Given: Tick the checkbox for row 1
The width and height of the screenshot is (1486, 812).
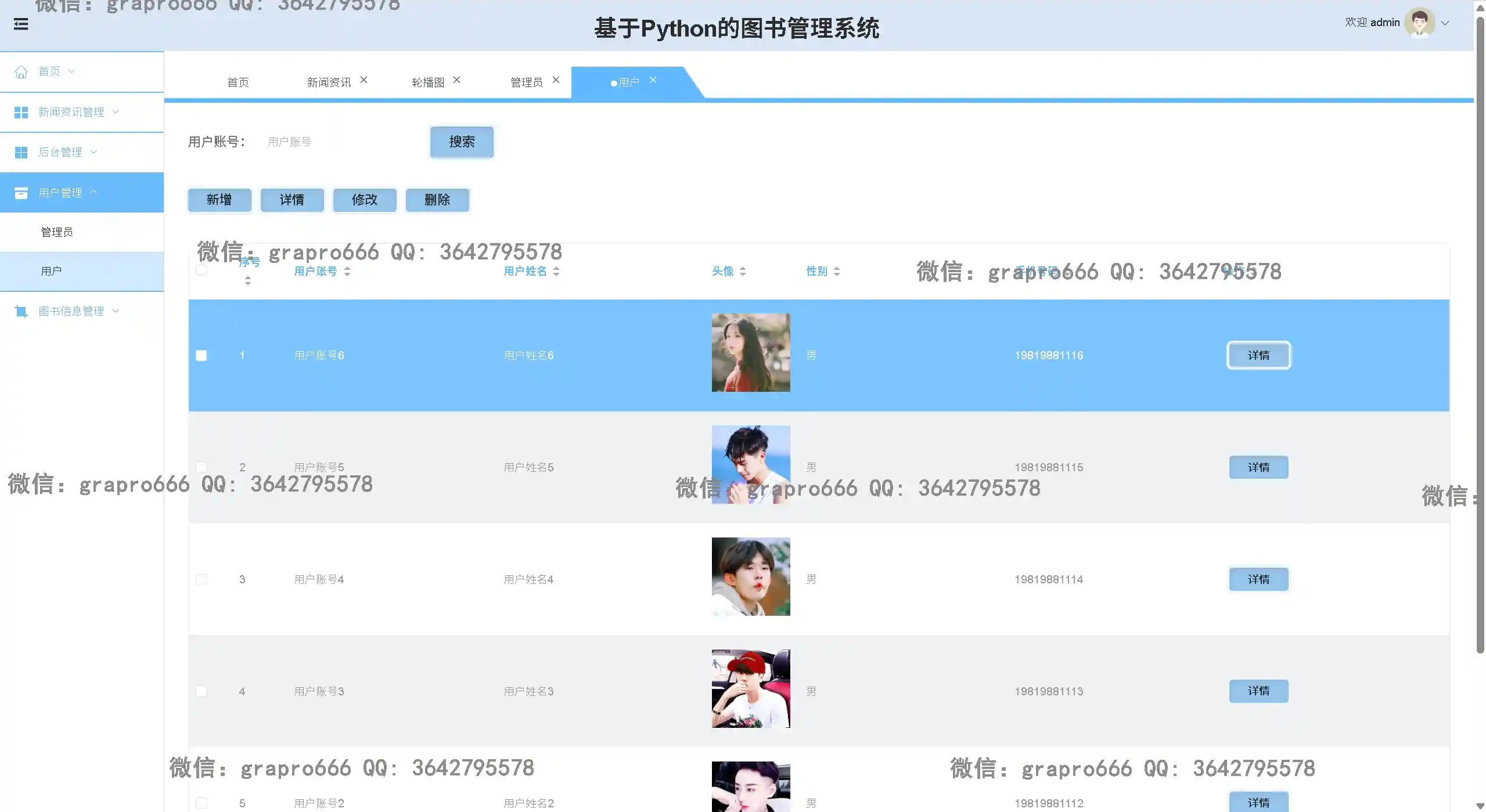Looking at the screenshot, I should click(202, 356).
